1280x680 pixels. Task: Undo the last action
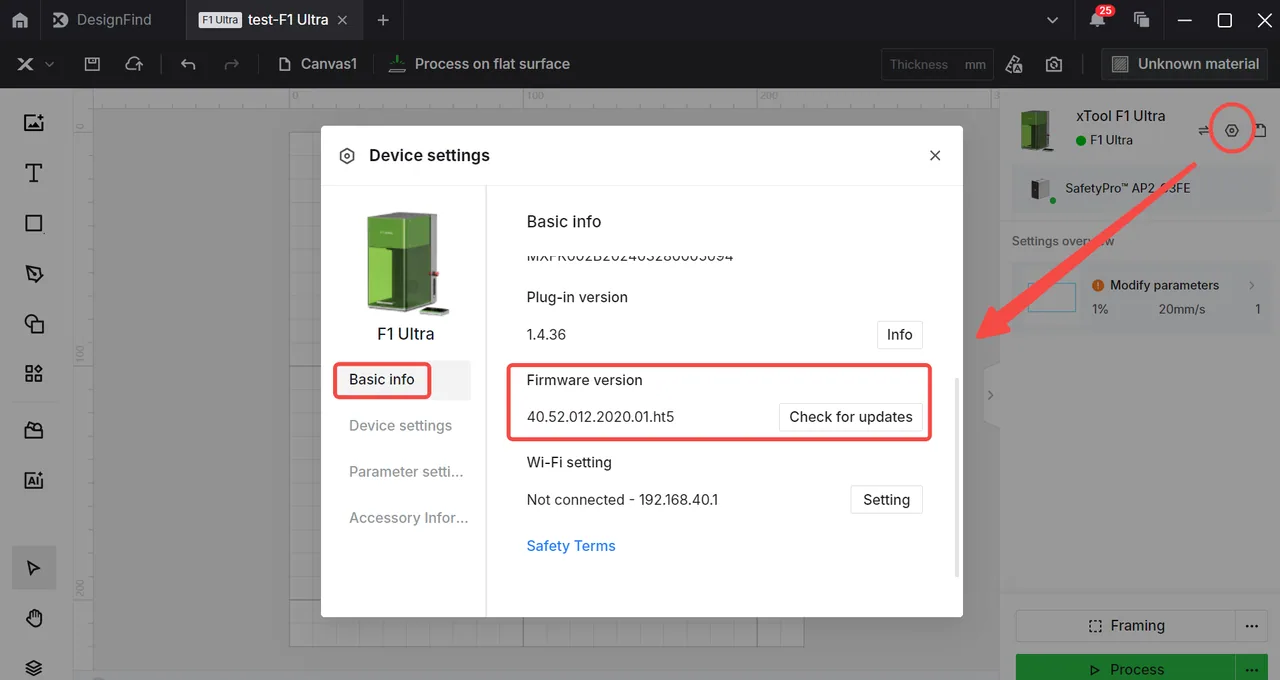(188, 64)
